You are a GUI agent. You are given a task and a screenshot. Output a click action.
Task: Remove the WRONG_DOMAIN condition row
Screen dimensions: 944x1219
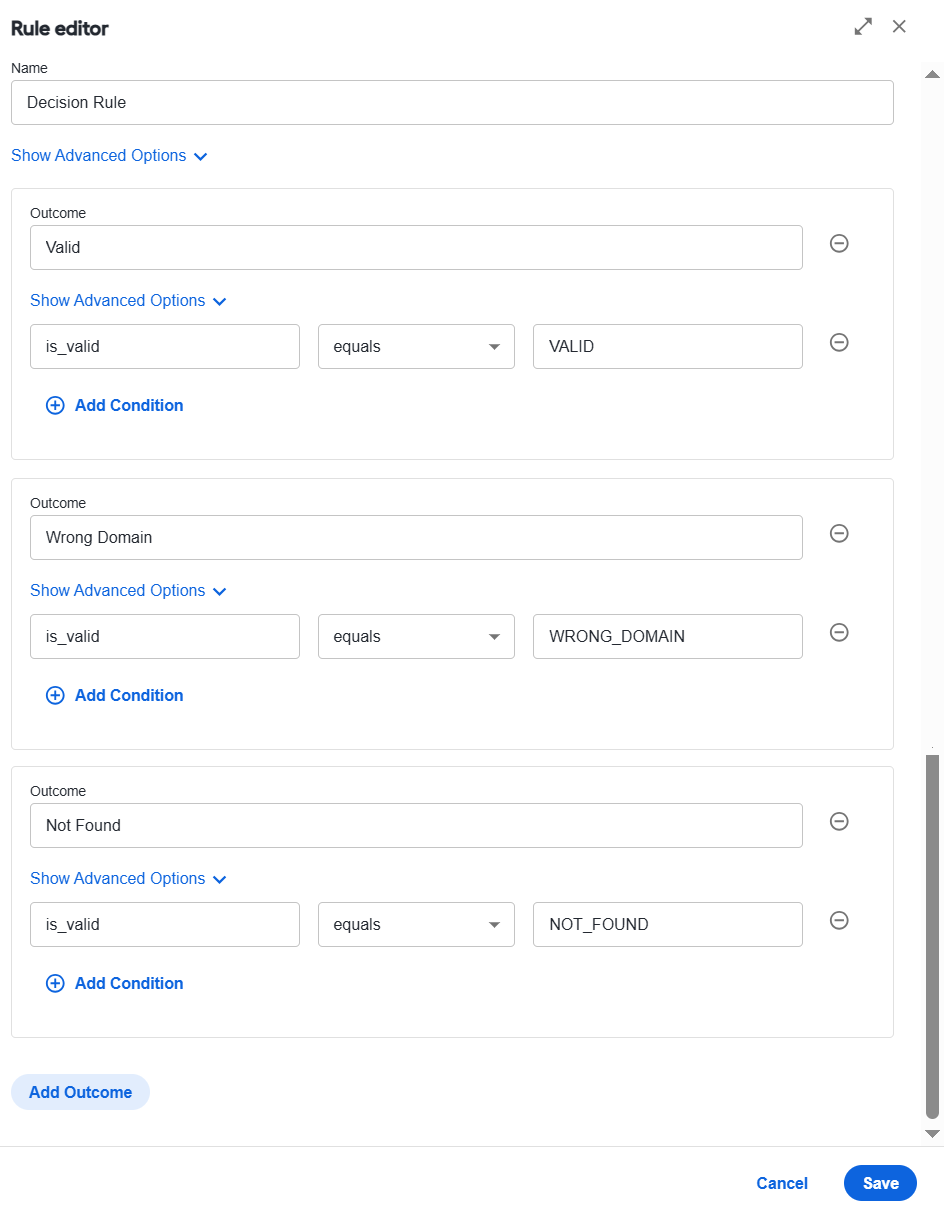840,632
